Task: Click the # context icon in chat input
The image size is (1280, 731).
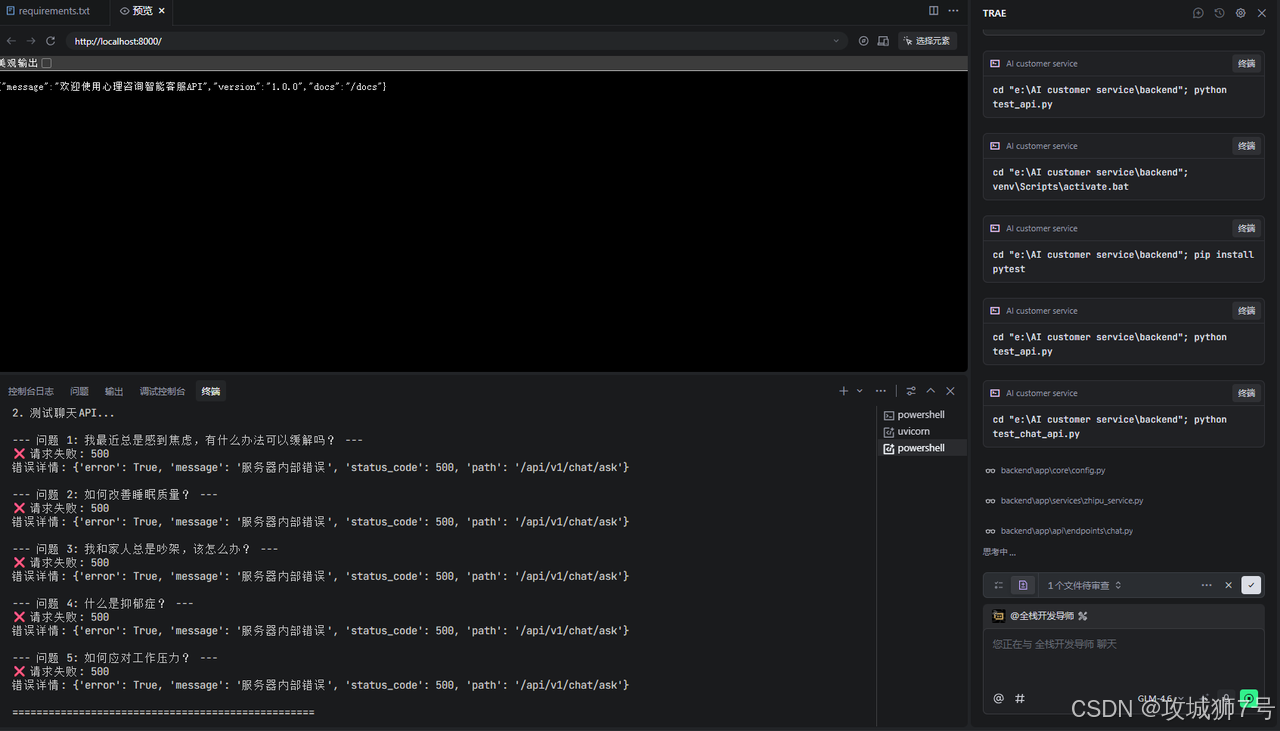Action: (x=1020, y=698)
